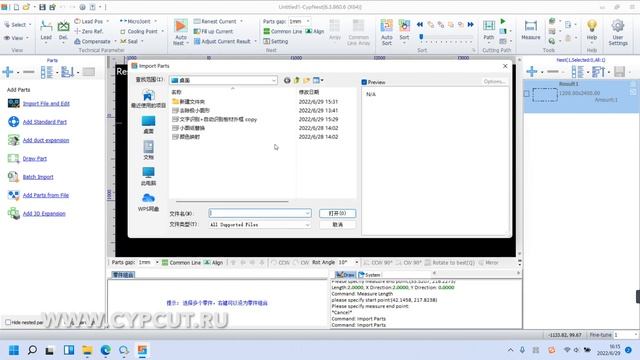Open the look-in folder dropdown
This screenshot has width=640, height=360.
click(x=274, y=80)
